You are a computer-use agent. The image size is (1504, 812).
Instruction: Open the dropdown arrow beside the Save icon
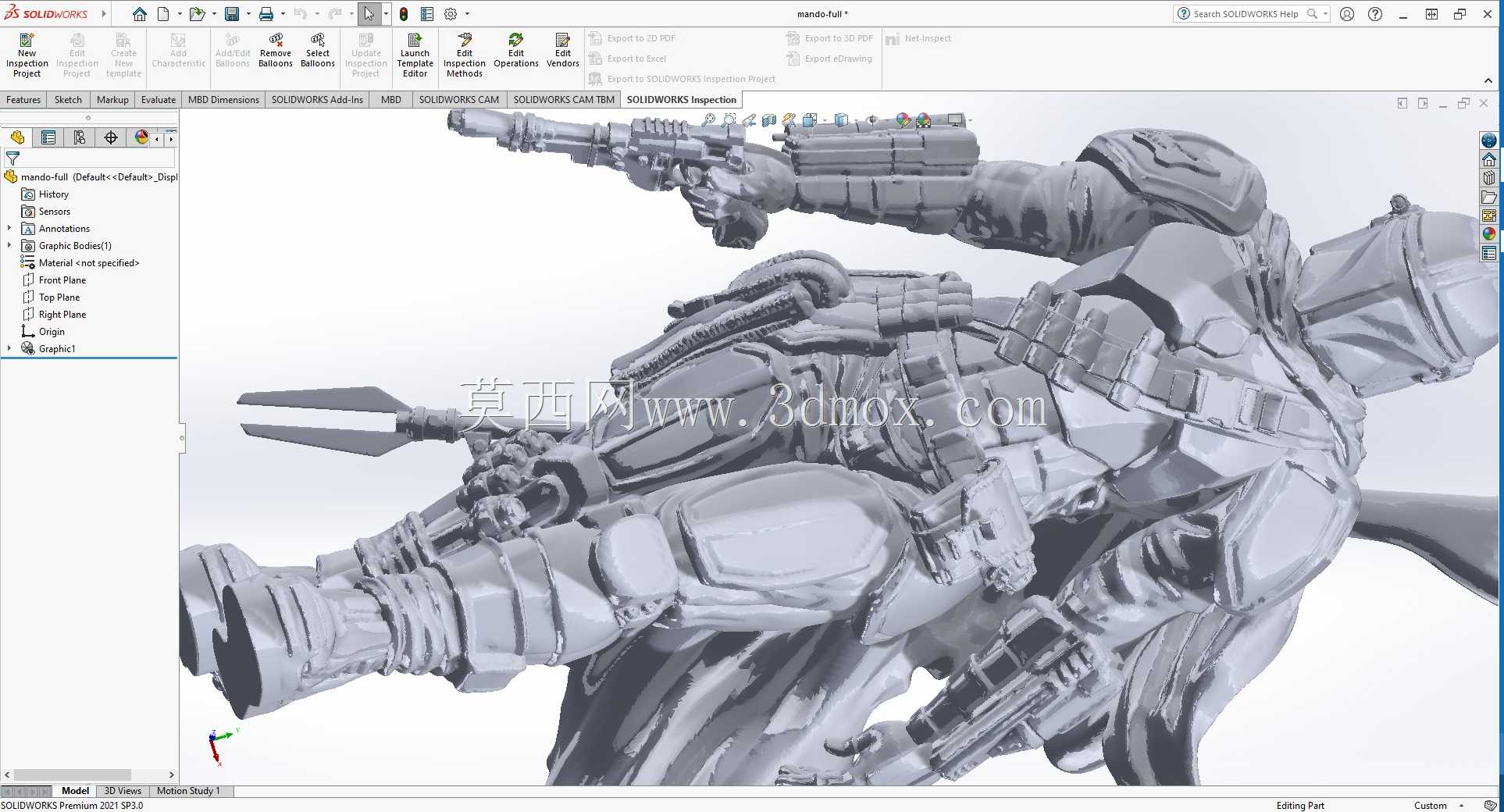point(248,14)
